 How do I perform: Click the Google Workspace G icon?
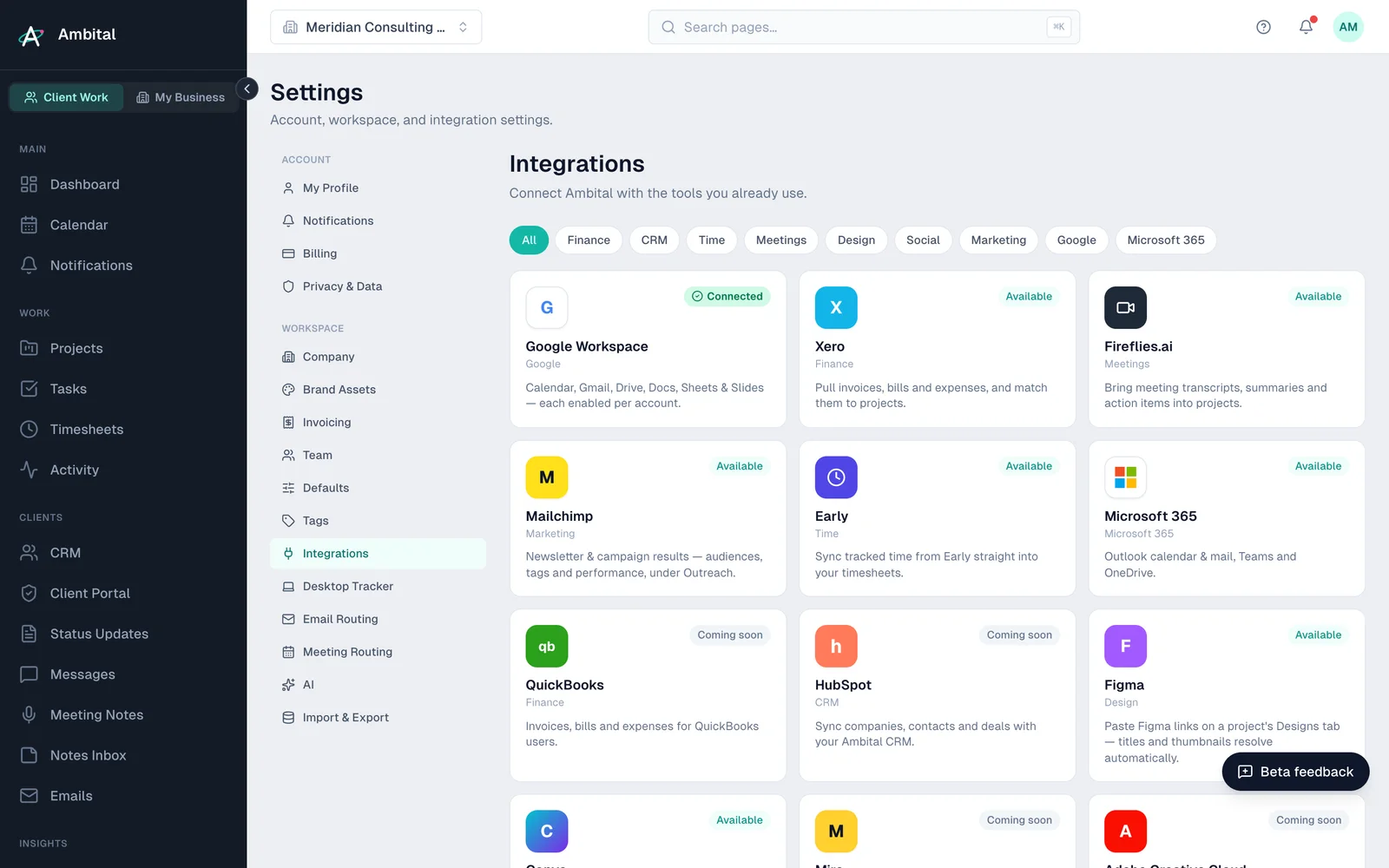click(547, 307)
